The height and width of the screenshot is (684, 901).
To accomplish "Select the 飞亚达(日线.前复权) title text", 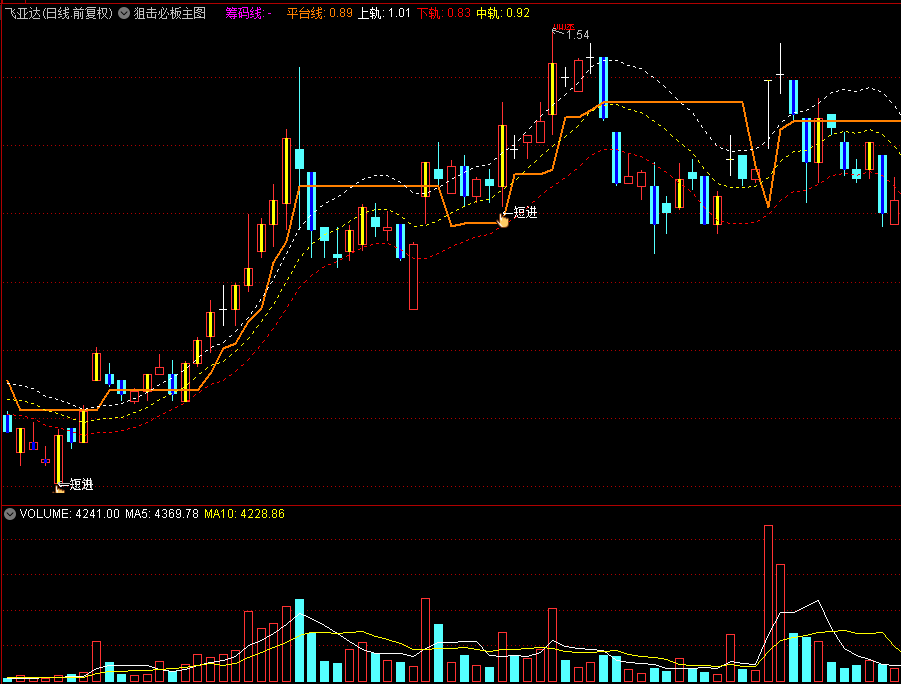I will click(59, 13).
